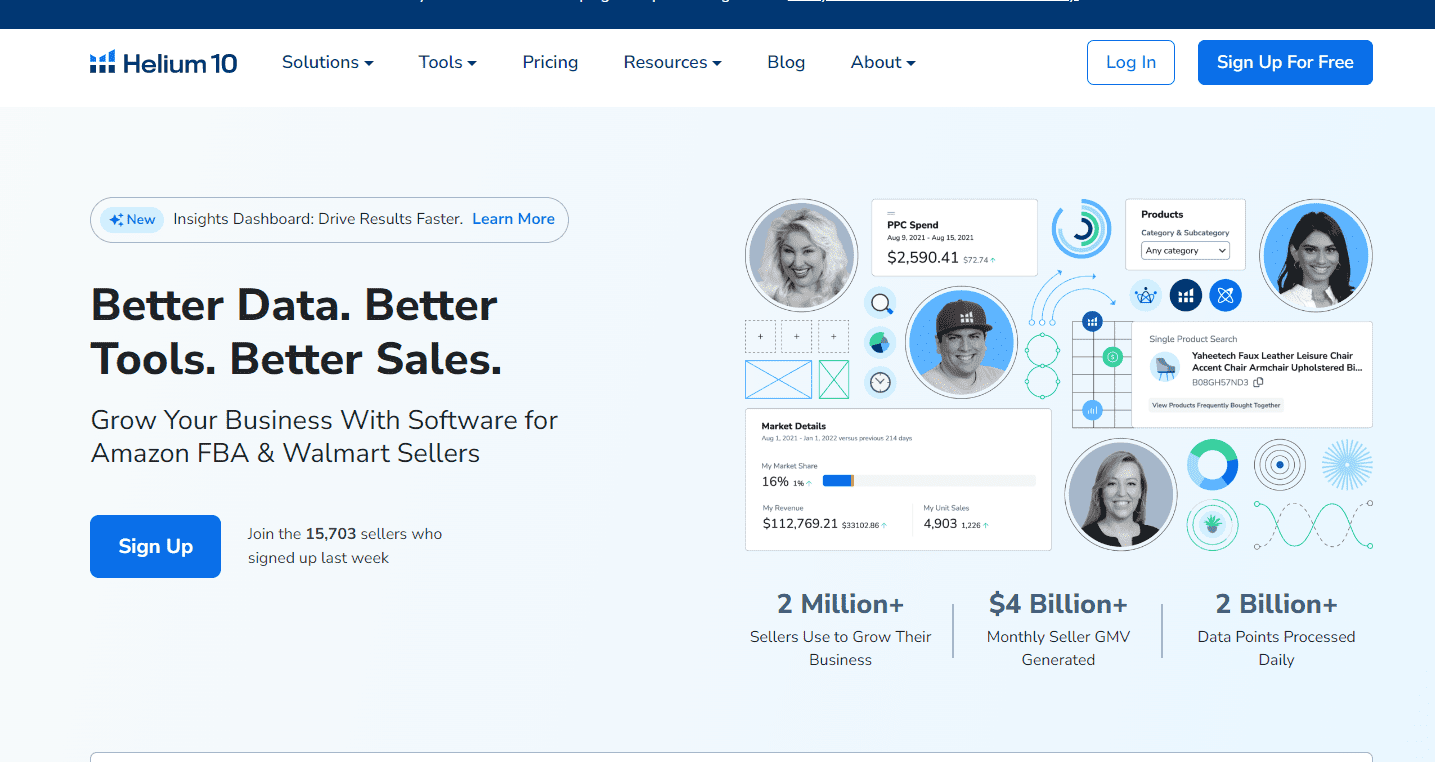
Task: Expand the Solutions dropdown menu
Action: (327, 62)
